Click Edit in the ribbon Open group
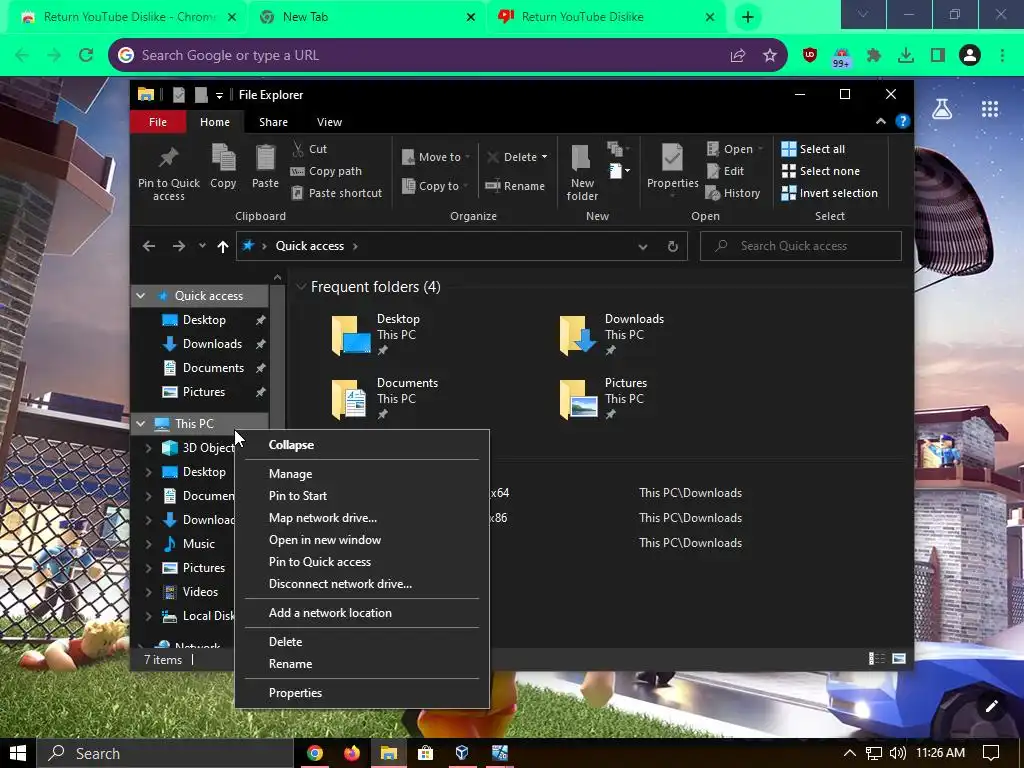 point(725,171)
